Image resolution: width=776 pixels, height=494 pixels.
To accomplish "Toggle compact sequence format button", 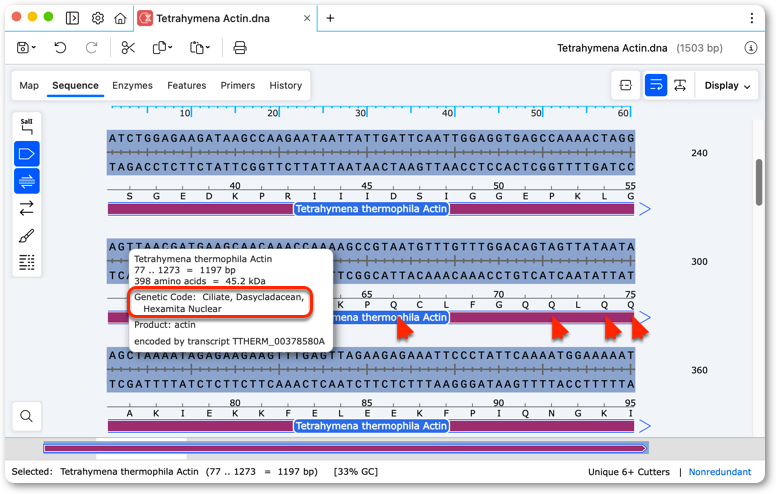I will [626, 85].
